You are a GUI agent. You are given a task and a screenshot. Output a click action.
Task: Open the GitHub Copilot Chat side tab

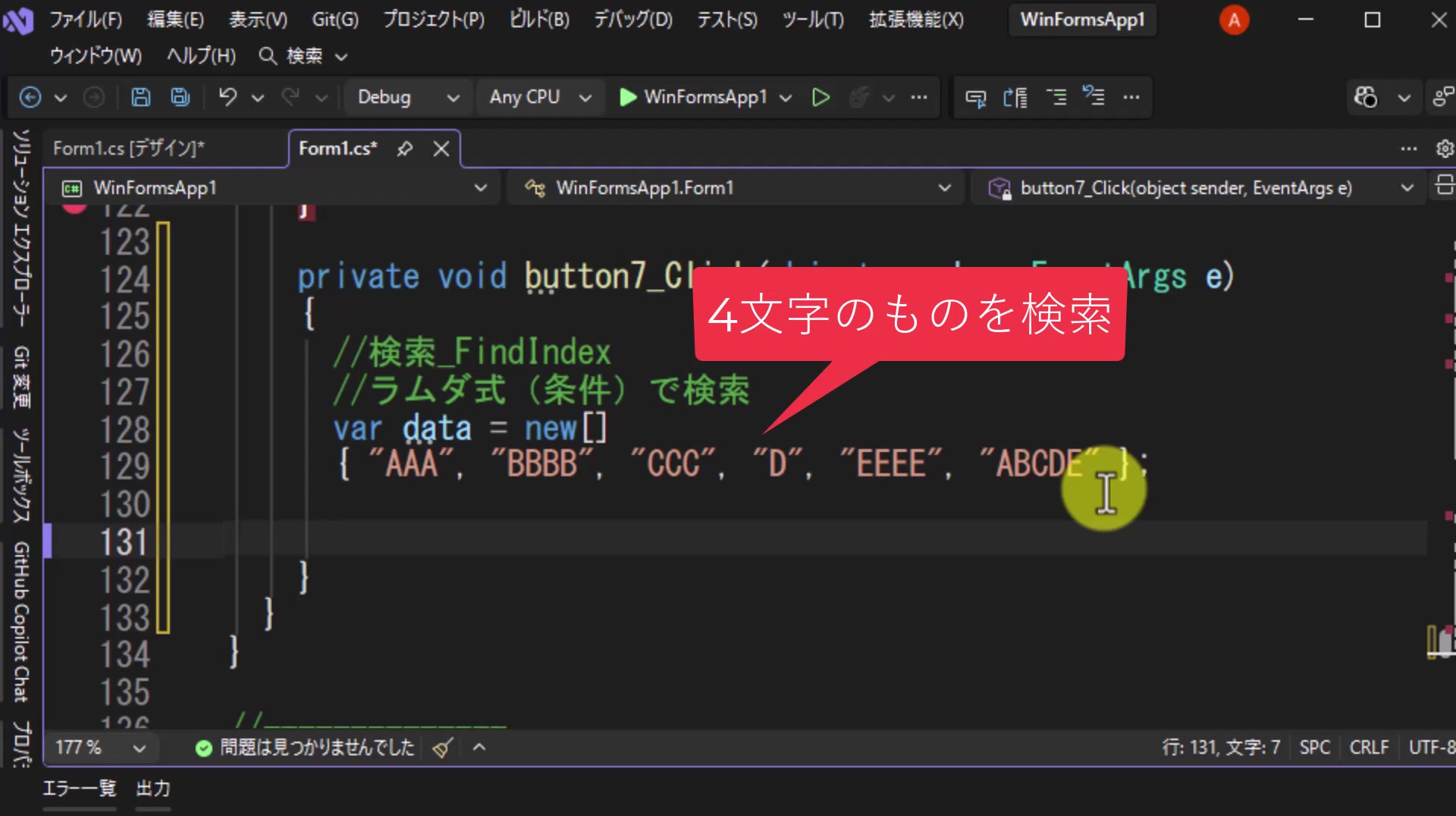(22, 622)
